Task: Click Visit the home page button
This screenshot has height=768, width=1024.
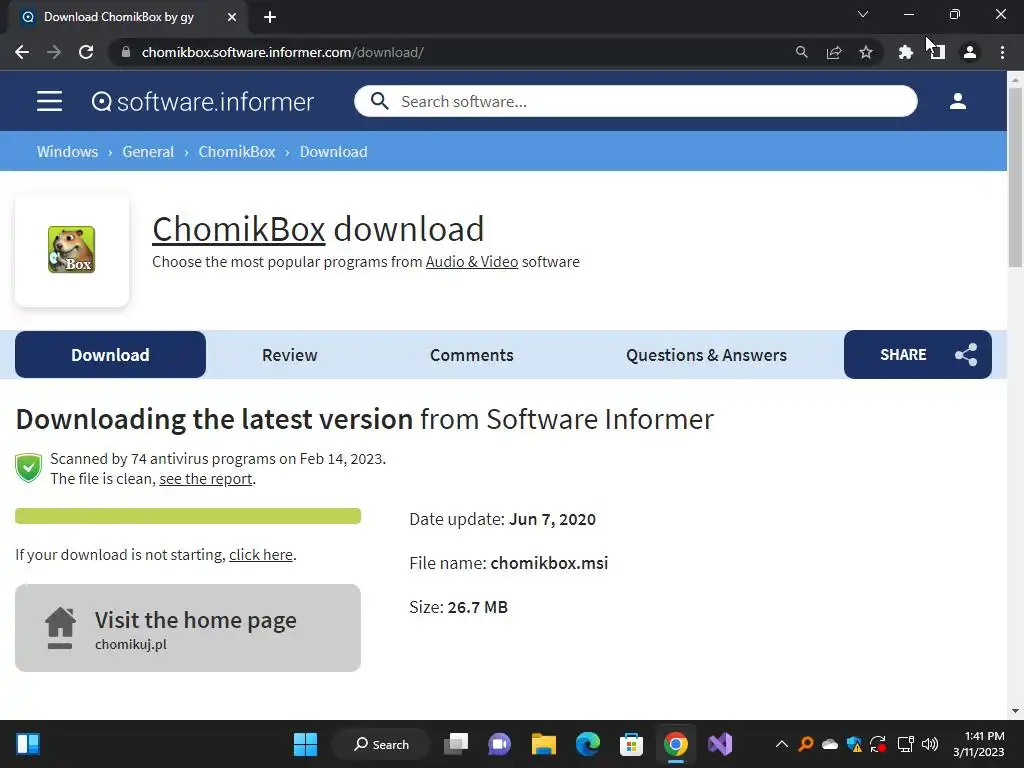Action: click(x=188, y=628)
